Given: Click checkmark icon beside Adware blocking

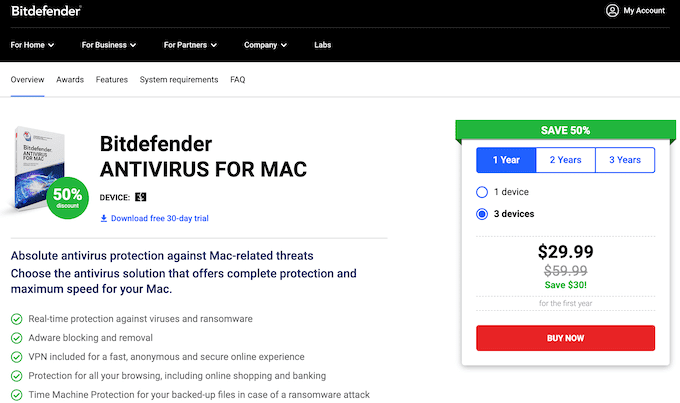Looking at the screenshot, I should pos(16,338).
